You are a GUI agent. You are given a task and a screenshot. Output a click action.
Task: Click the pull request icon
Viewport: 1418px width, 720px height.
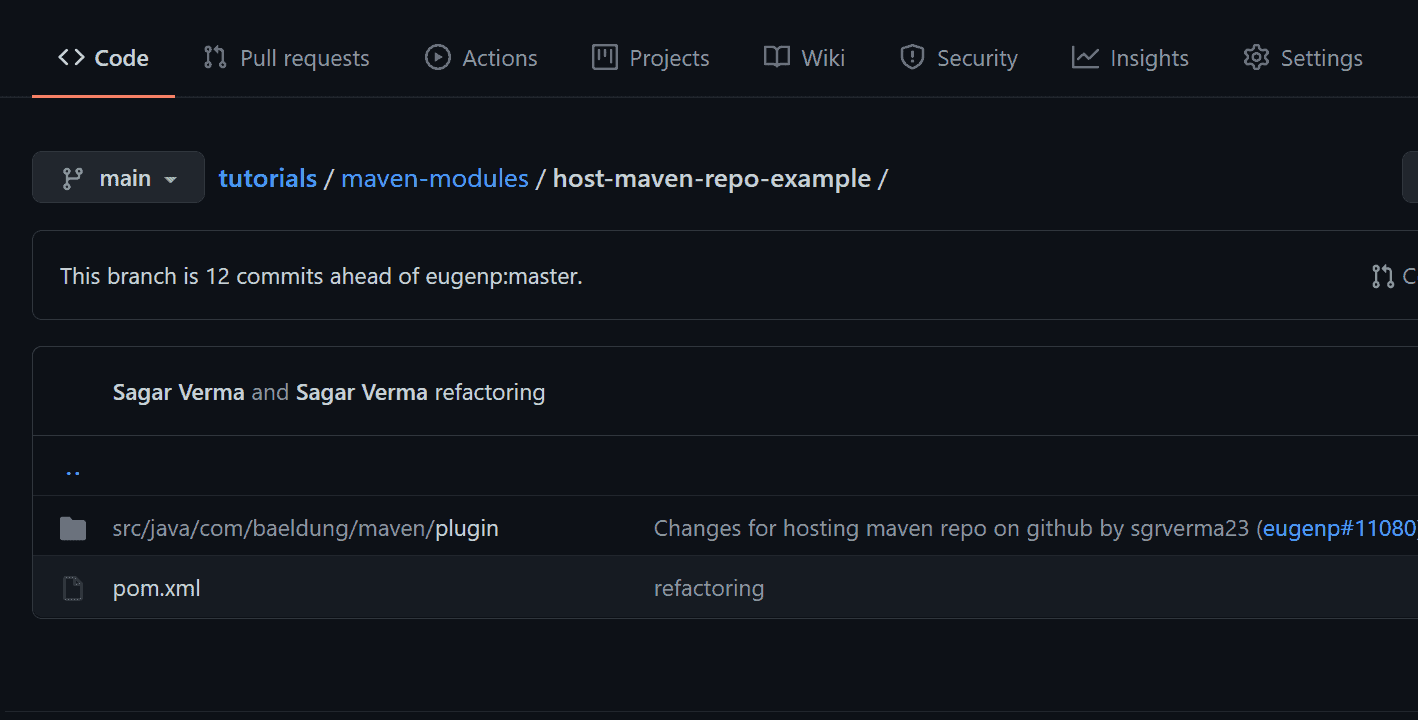click(215, 57)
